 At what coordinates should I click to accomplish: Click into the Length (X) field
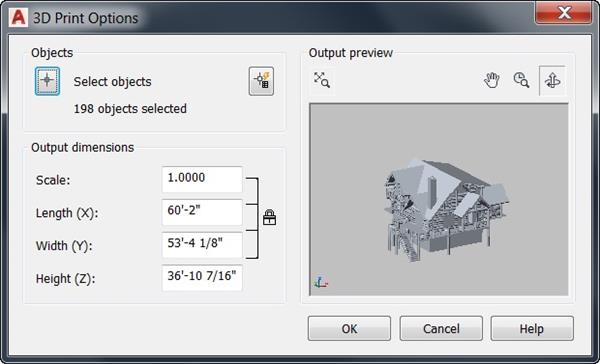coord(202,212)
